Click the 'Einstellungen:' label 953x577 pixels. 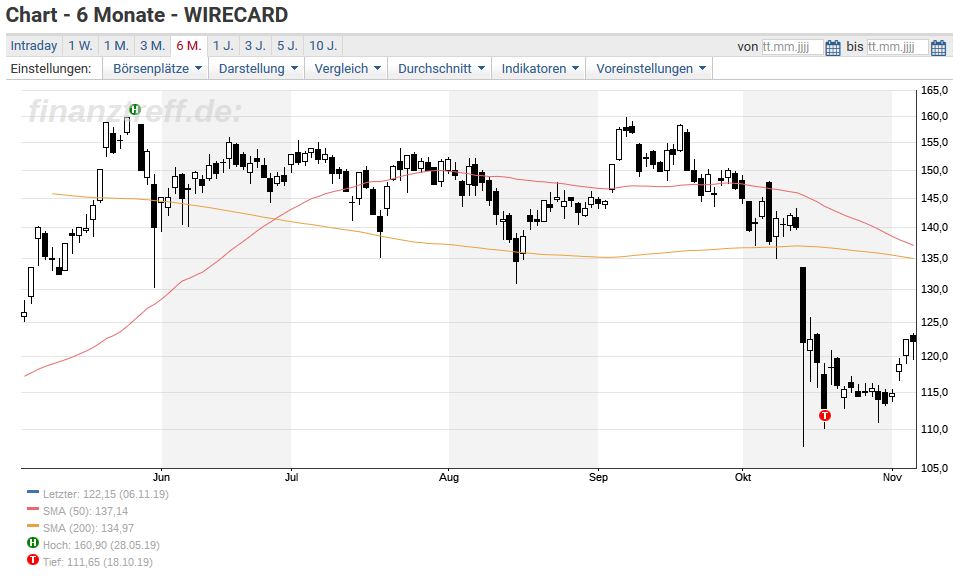tap(51, 69)
